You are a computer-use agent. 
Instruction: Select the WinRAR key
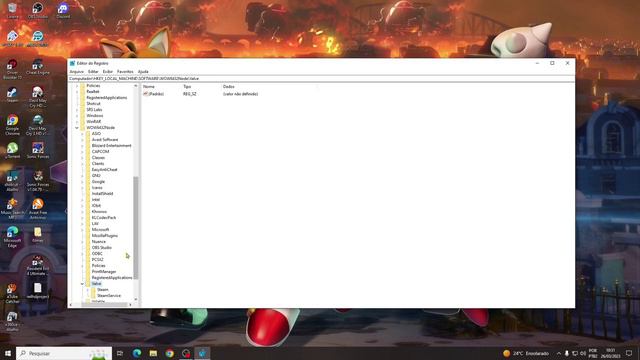click(x=93, y=122)
